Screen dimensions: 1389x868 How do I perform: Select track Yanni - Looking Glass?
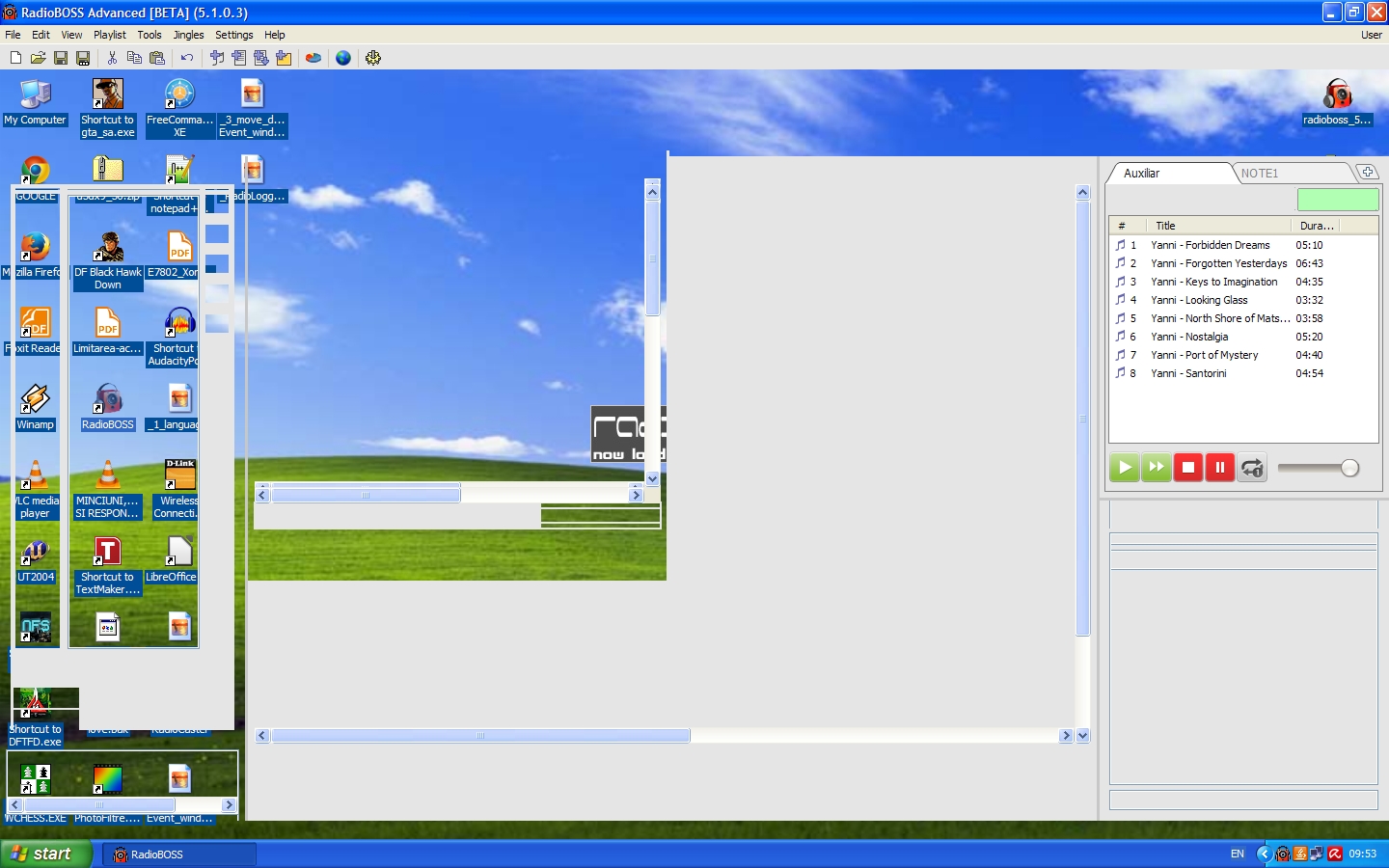click(1243, 300)
